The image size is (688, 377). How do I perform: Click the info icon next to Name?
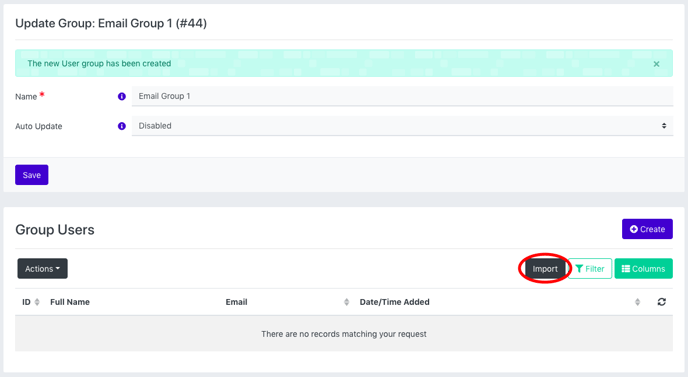122,97
